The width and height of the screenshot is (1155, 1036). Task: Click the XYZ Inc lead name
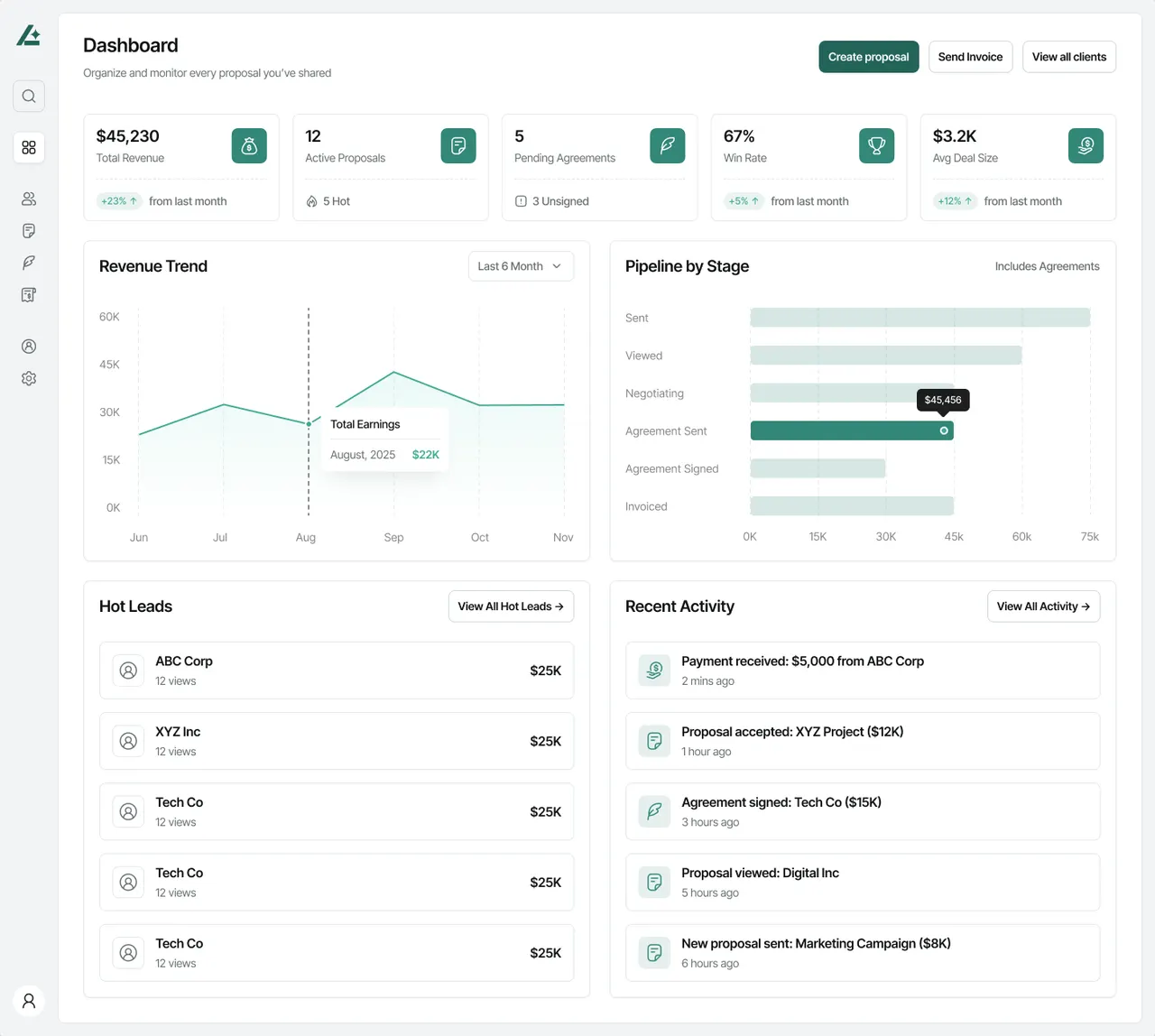178,732
